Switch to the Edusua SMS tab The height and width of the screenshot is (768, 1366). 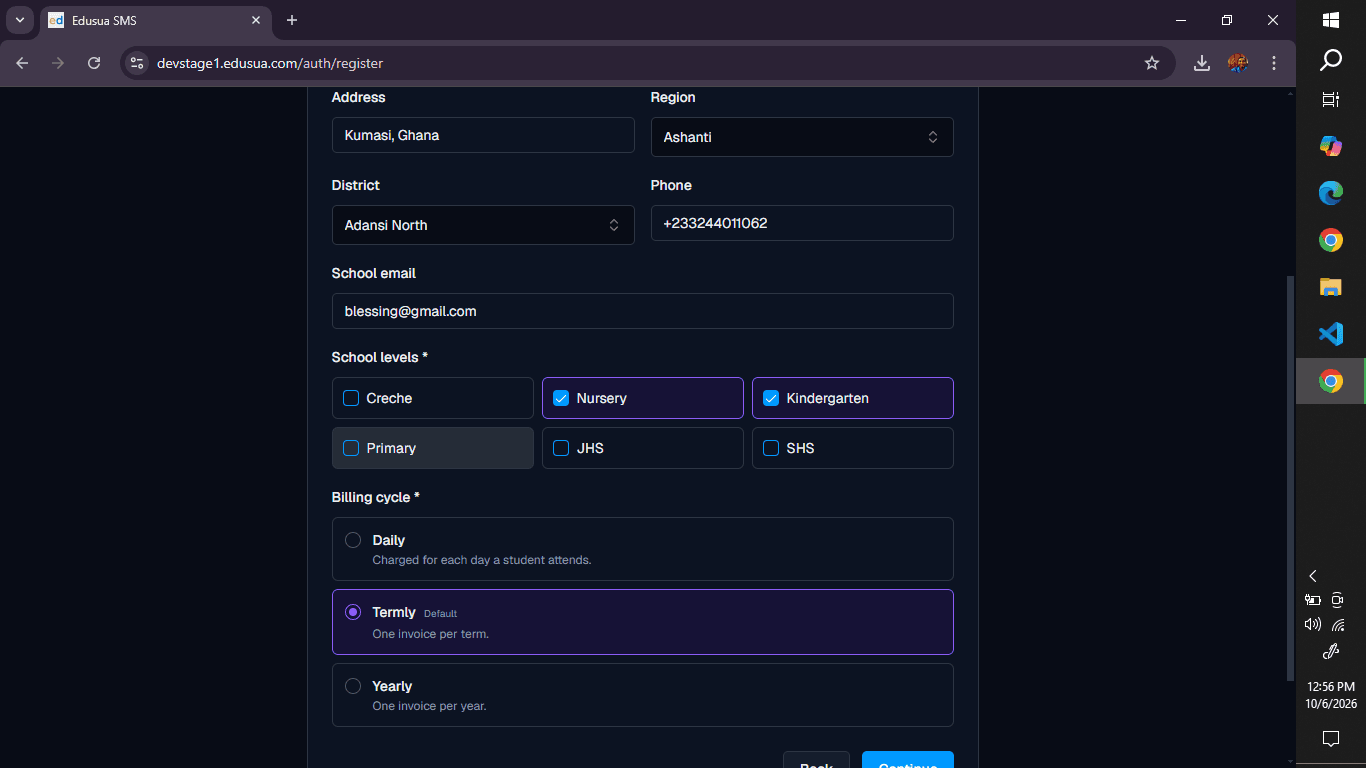click(x=154, y=20)
